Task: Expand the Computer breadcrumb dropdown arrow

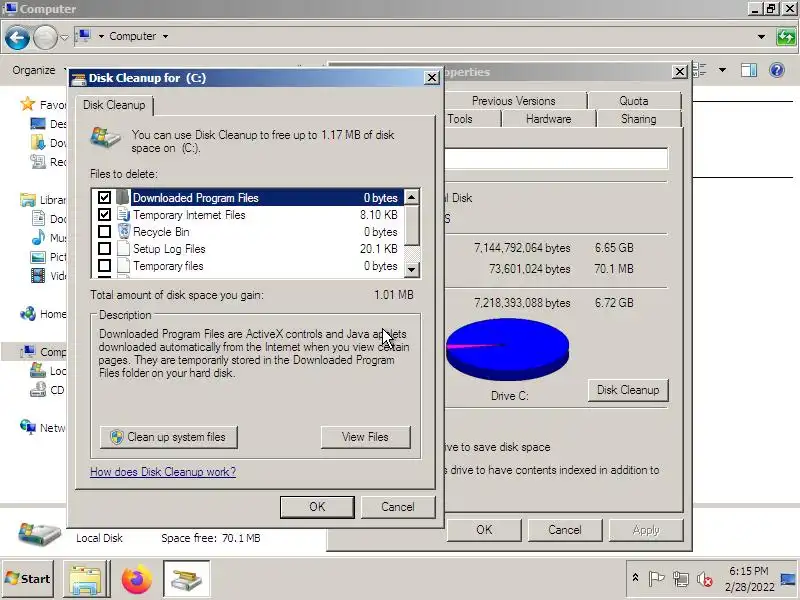Action: coord(165,36)
